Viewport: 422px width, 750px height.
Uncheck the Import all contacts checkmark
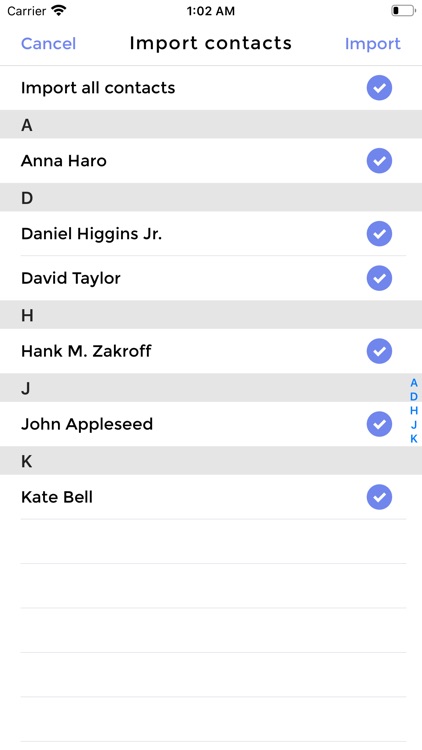(x=379, y=88)
